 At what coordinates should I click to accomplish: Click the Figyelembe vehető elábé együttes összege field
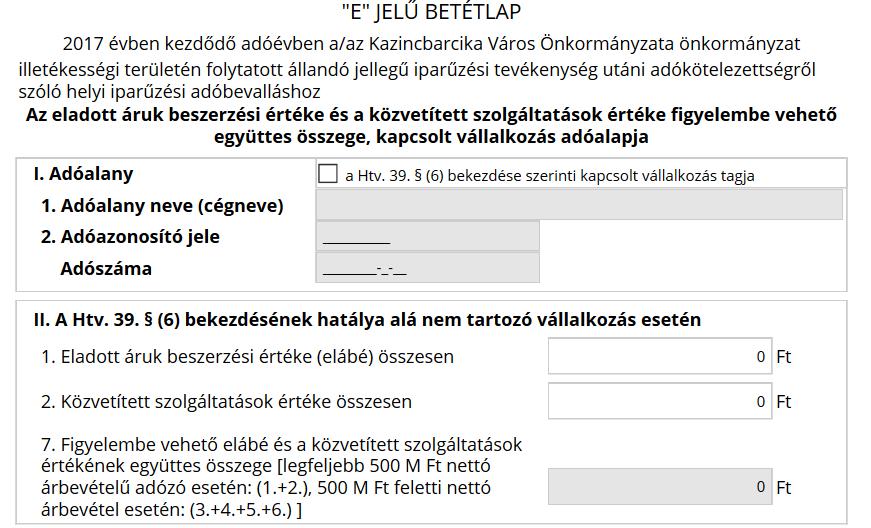[x=660, y=487]
